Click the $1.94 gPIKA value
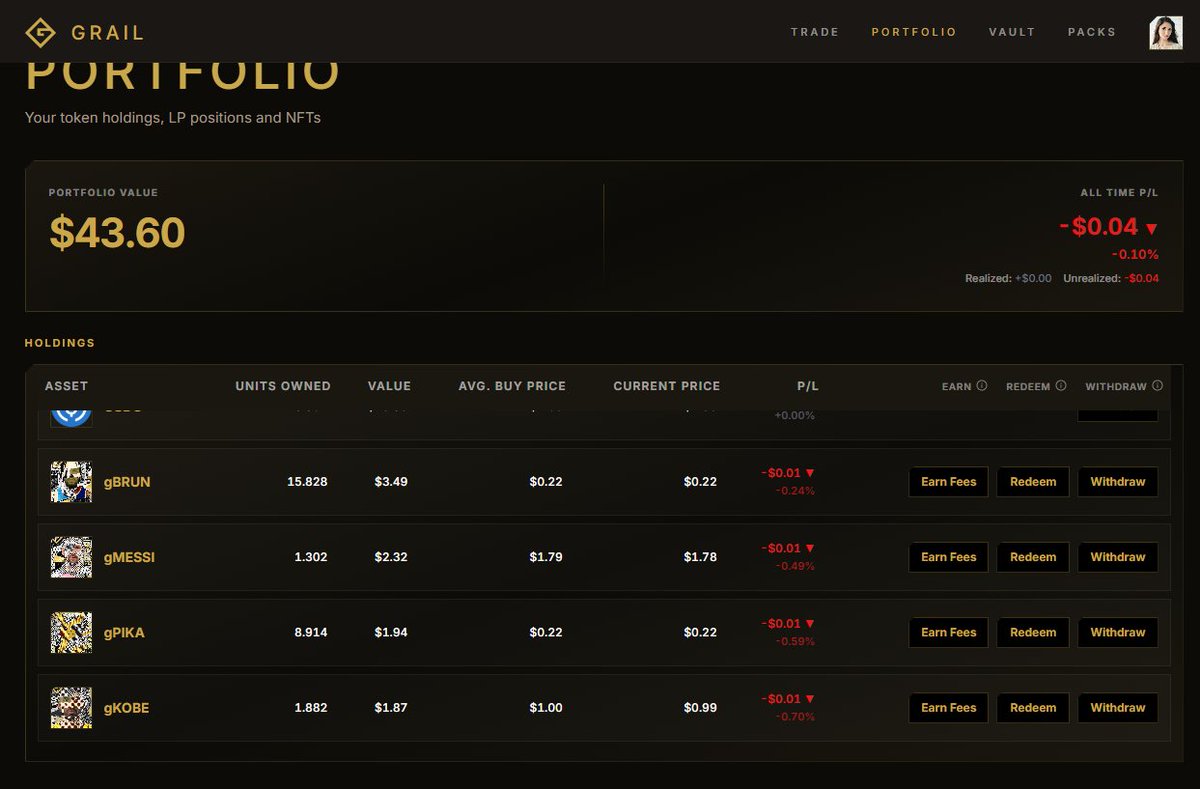This screenshot has width=1200, height=789. [x=391, y=632]
